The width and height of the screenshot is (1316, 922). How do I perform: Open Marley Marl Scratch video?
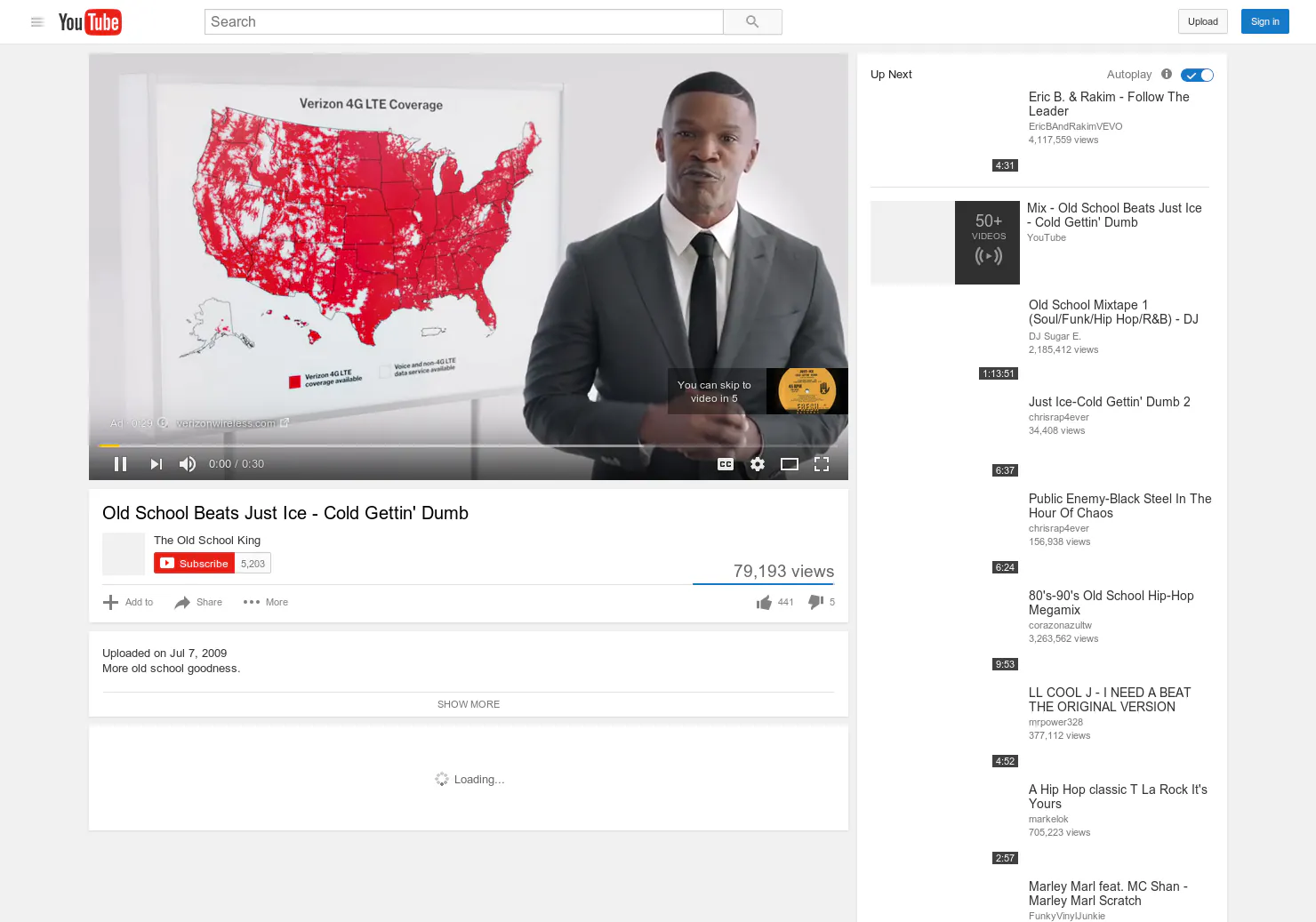coord(1108,894)
